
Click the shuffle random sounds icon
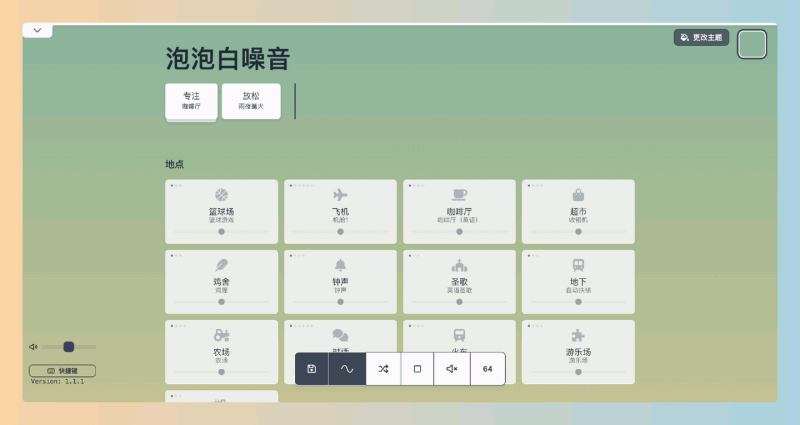pyautogui.click(x=384, y=369)
